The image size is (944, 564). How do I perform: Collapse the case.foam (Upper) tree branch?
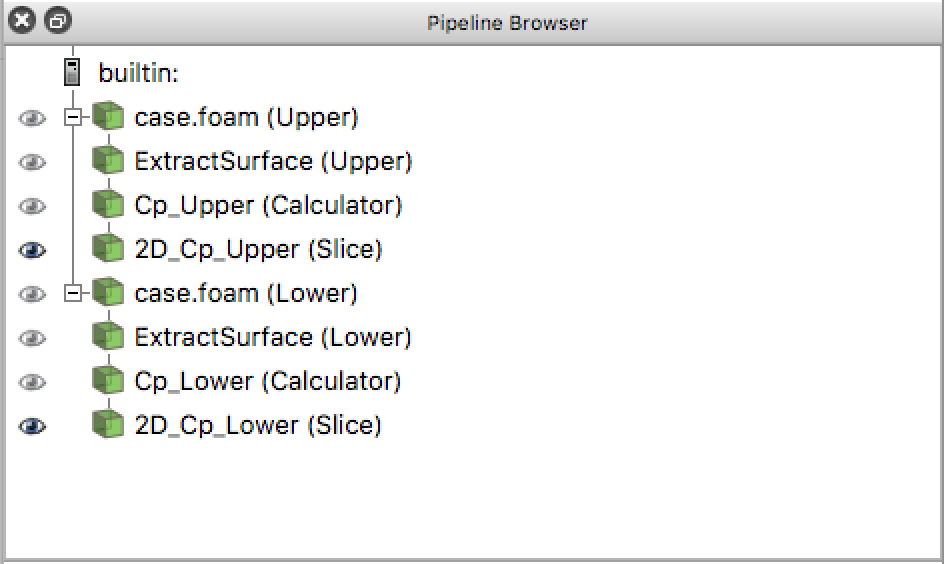pyautogui.click(x=72, y=117)
